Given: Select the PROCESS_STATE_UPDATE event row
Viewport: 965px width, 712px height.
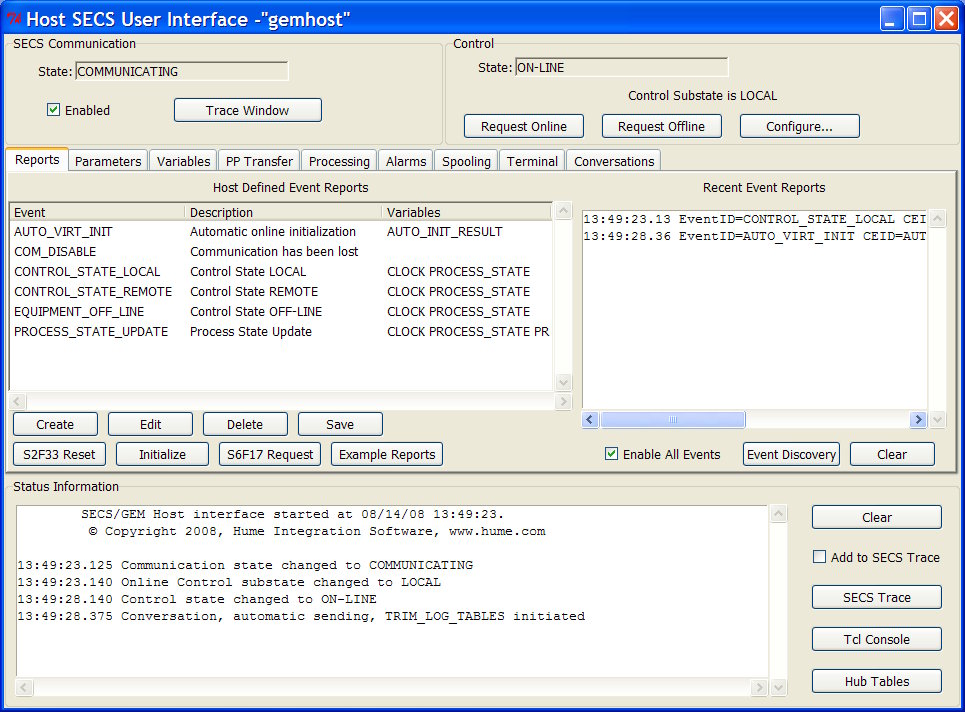Looking at the screenshot, I should (282, 331).
